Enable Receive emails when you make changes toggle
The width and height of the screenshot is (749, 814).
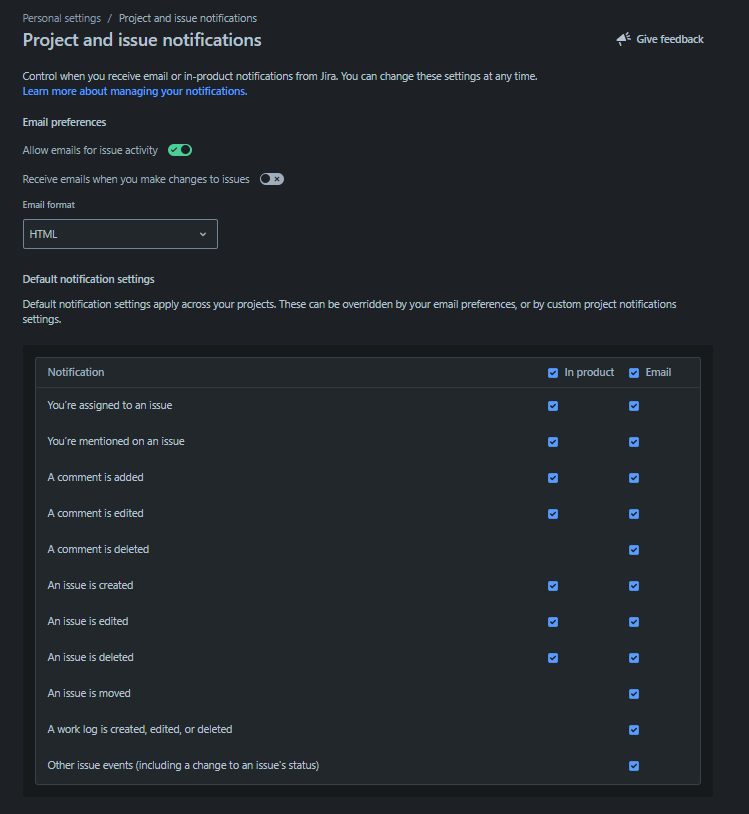tap(272, 179)
